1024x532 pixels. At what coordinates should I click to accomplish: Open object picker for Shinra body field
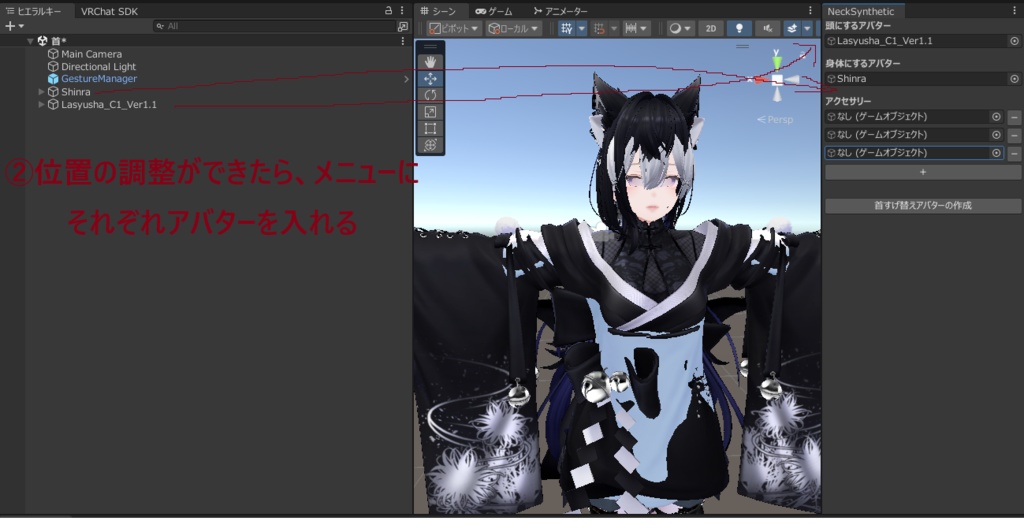1014,79
